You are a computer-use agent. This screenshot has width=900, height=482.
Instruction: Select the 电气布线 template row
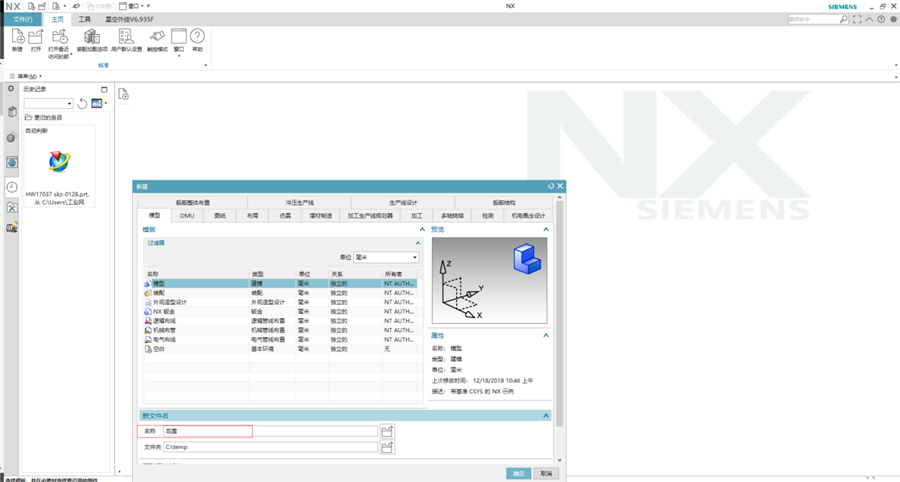[x=280, y=339]
